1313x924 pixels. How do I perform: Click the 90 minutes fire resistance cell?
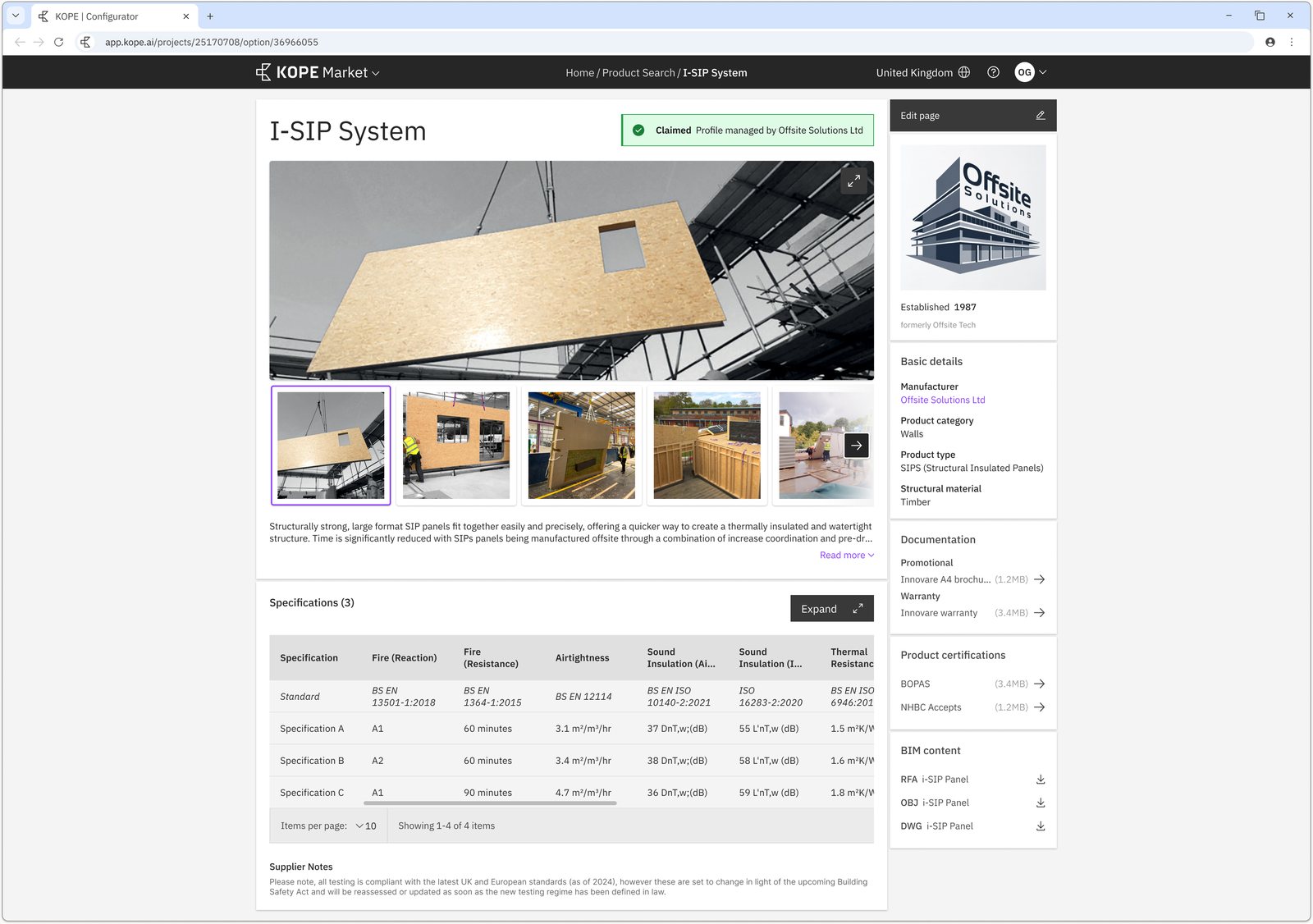(487, 793)
